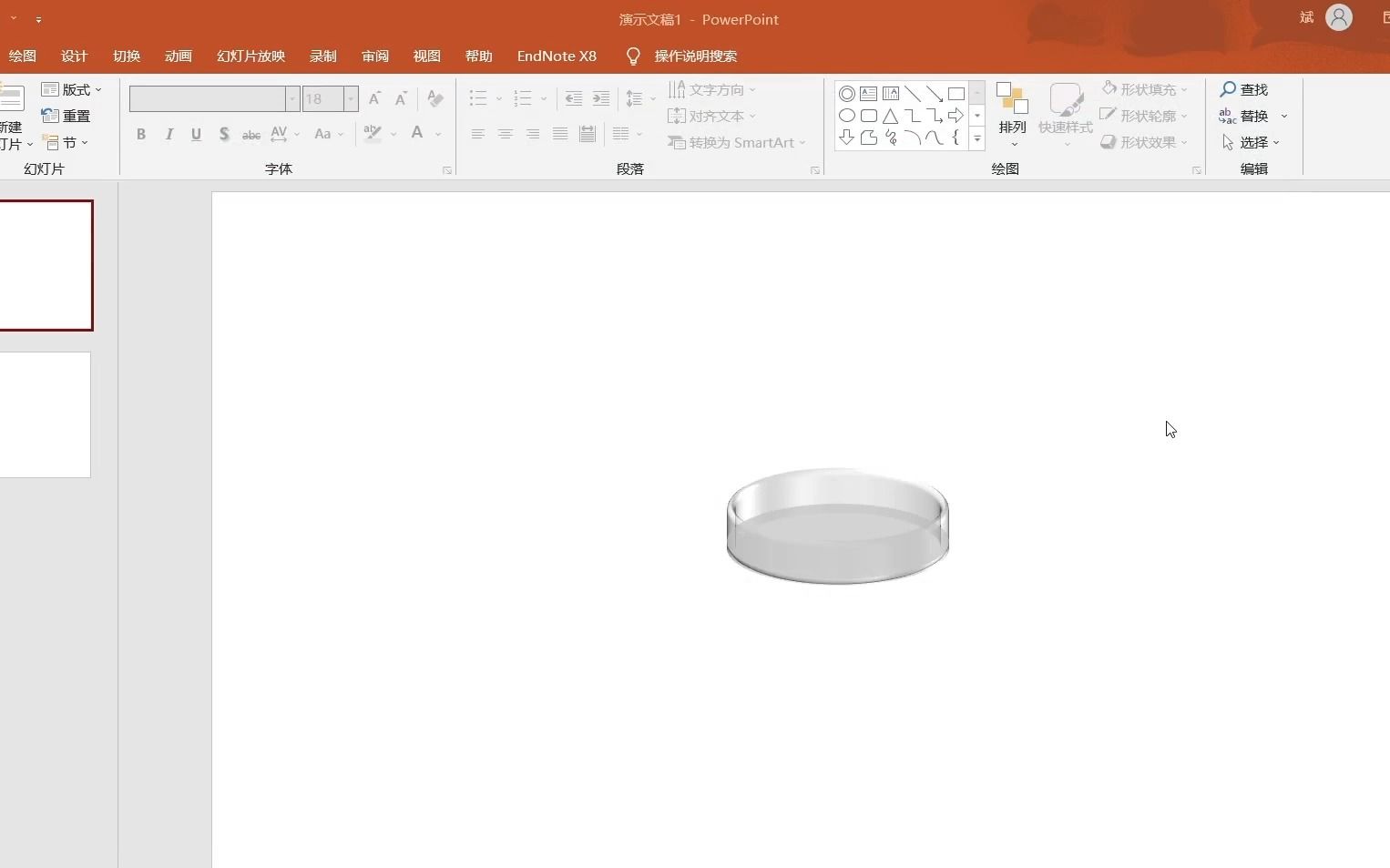Increase the list indent level
The height and width of the screenshot is (868, 1390).
pos(601,98)
